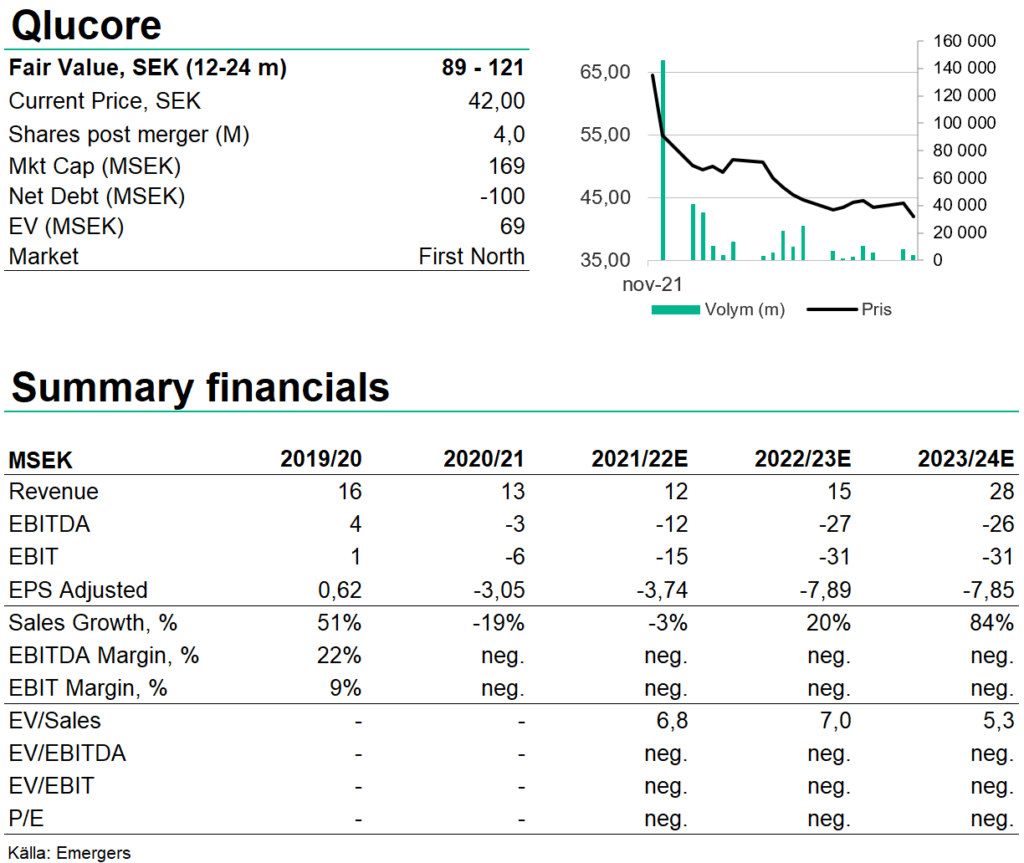
Task: Click the "2019/20" column header
Action: click(321, 459)
